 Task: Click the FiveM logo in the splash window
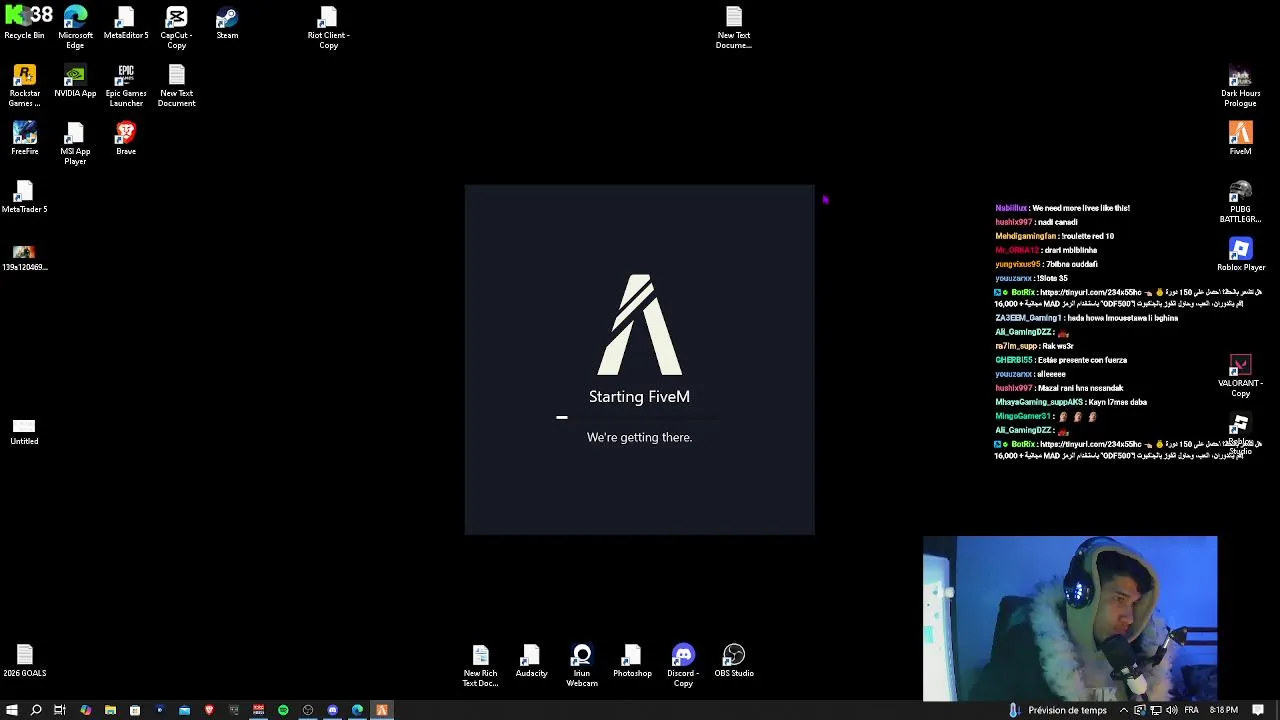[639, 324]
